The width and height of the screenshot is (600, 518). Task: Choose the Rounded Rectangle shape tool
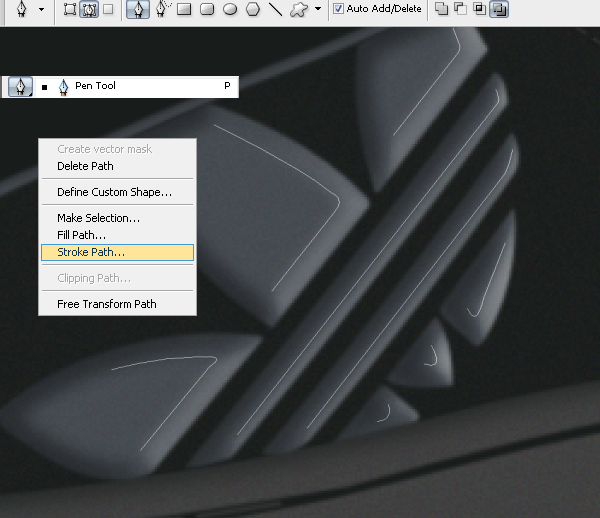(207, 9)
